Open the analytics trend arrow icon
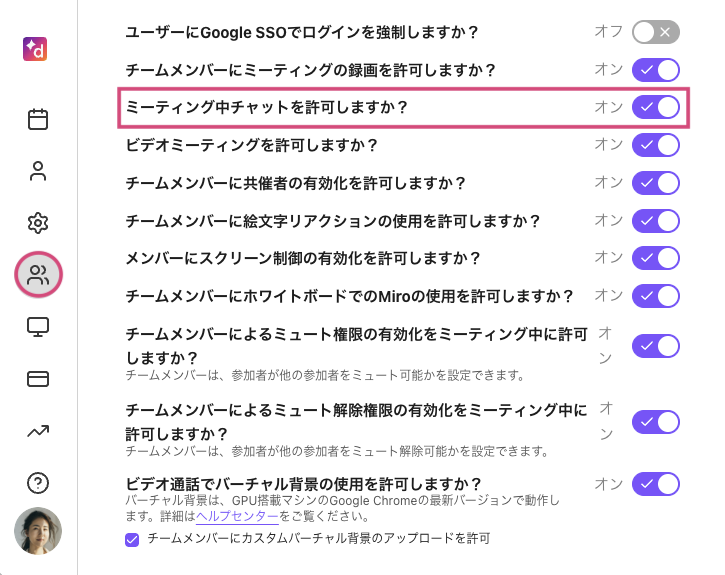The image size is (725, 575). point(38,431)
